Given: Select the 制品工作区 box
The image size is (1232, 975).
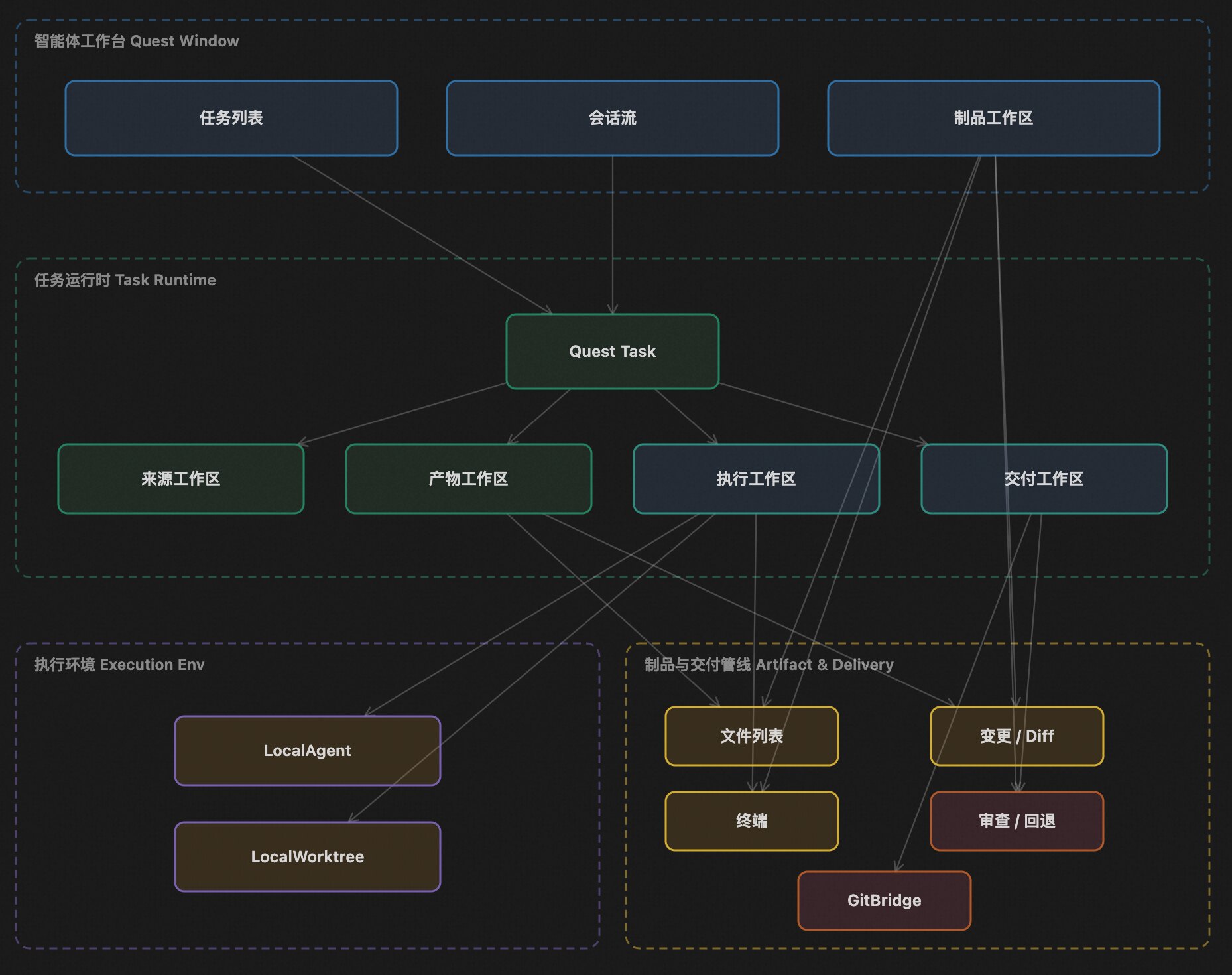Looking at the screenshot, I should click(994, 118).
